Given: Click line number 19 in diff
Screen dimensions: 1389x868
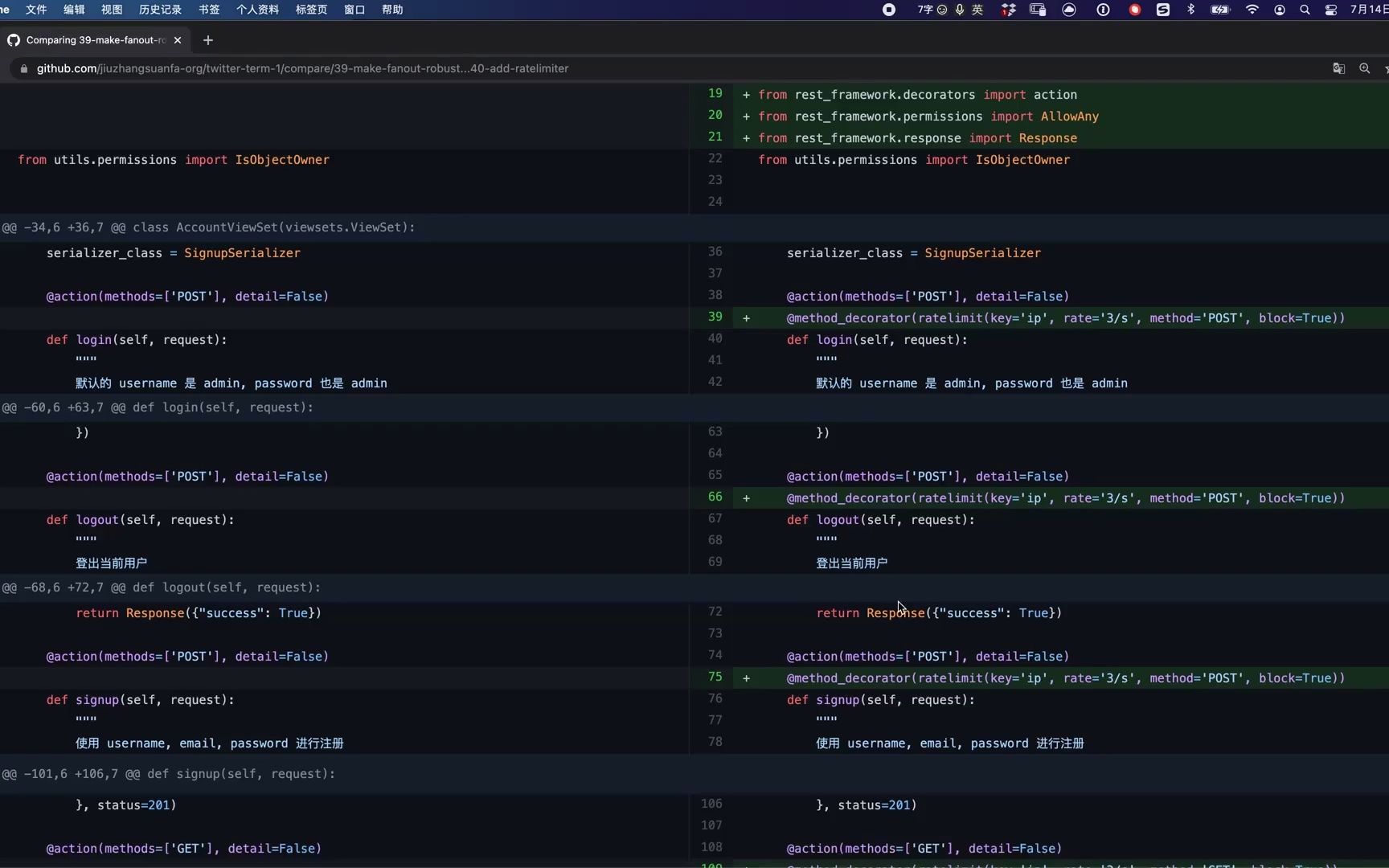Looking at the screenshot, I should click(715, 93).
